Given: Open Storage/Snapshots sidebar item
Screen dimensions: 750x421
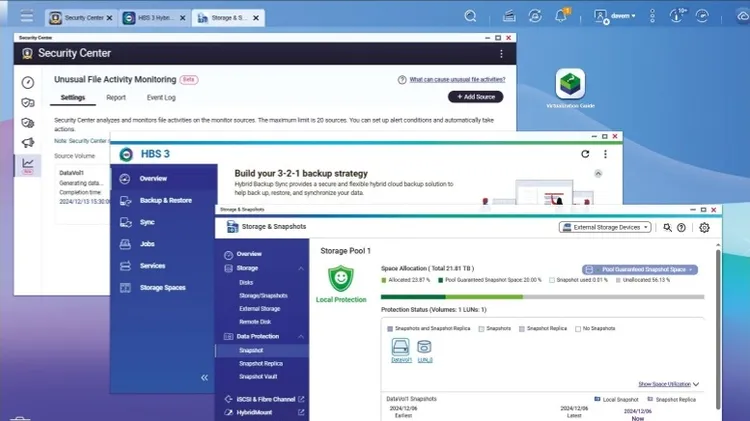Looking at the screenshot, I should click(x=262, y=296).
